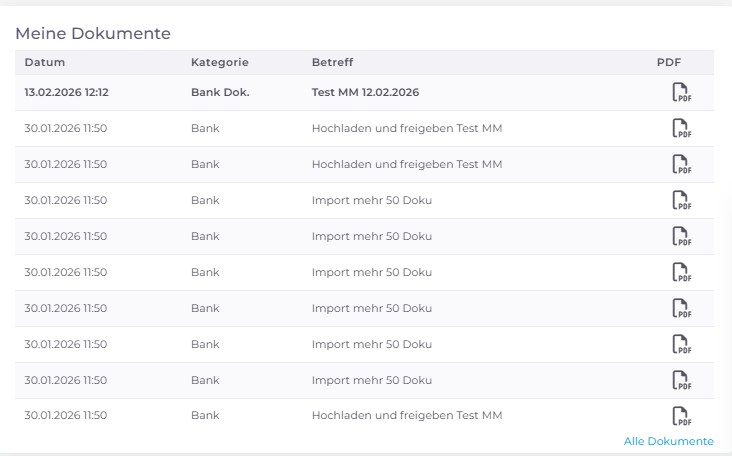Open PDF of first Hochladen und freigeben row
Viewport: 732px width, 456px height.
[x=680, y=129]
